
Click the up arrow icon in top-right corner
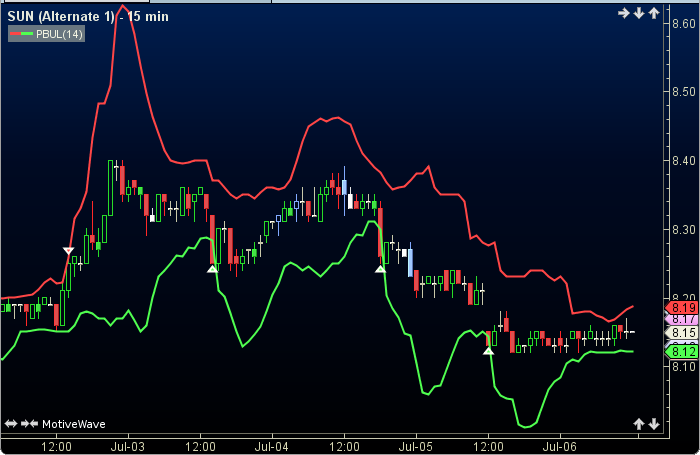pos(654,13)
